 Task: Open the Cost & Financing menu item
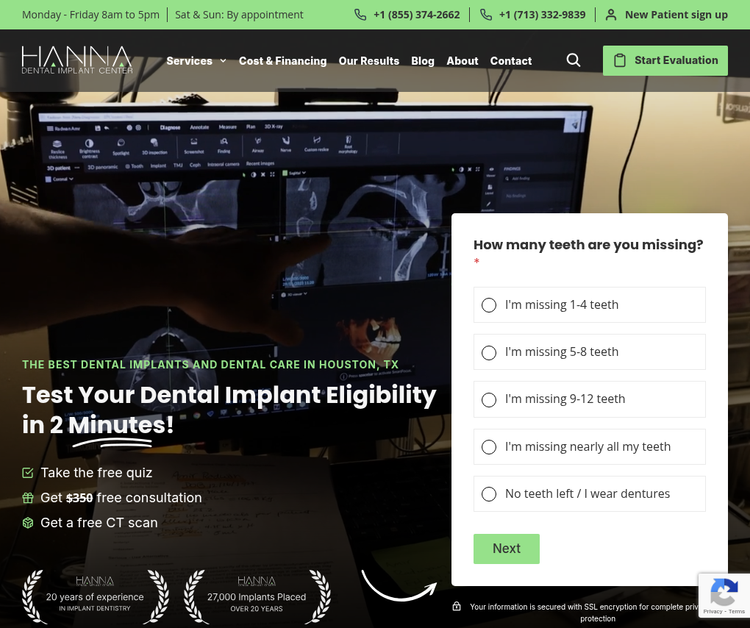(x=283, y=61)
